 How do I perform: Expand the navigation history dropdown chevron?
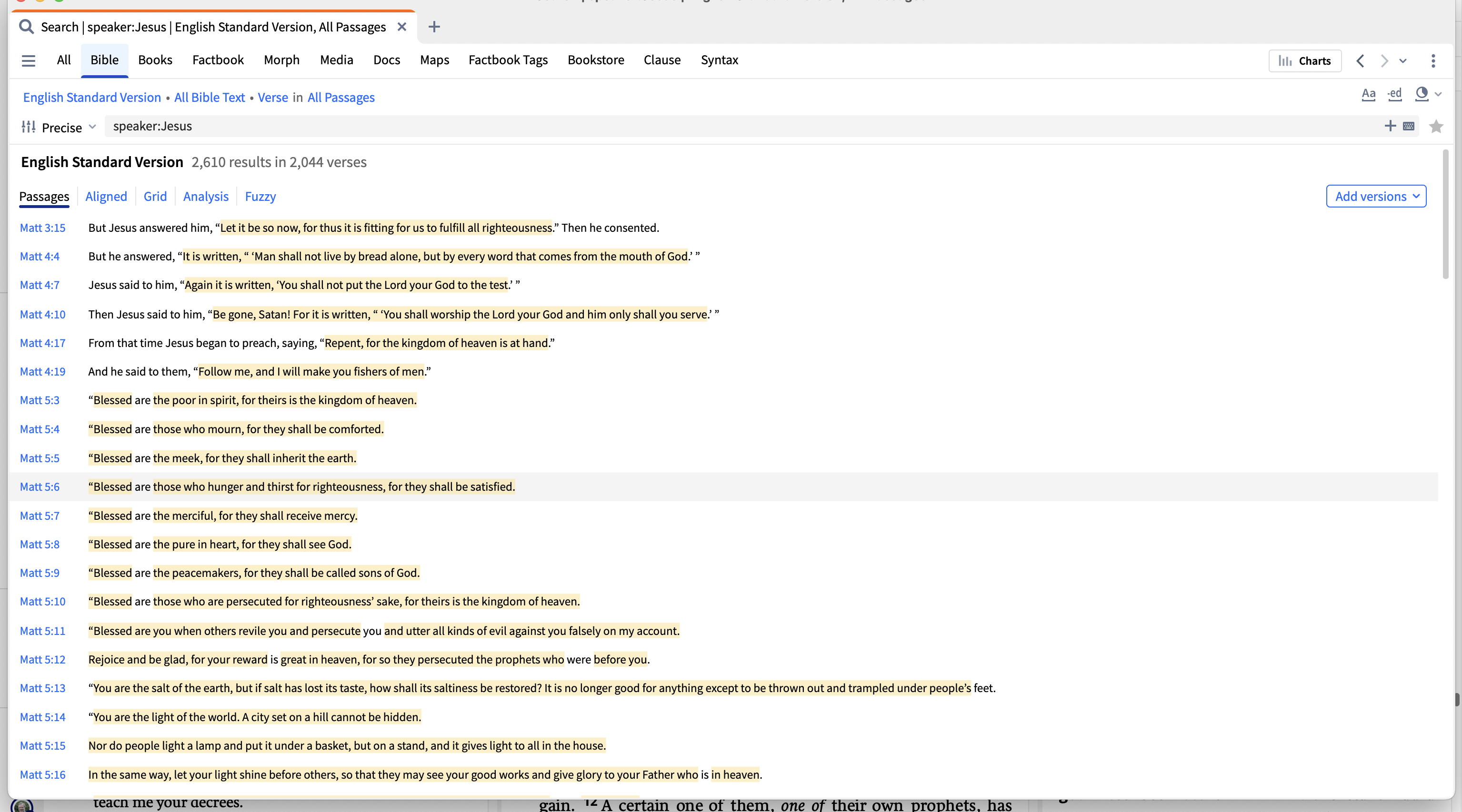pos(1403,61)
